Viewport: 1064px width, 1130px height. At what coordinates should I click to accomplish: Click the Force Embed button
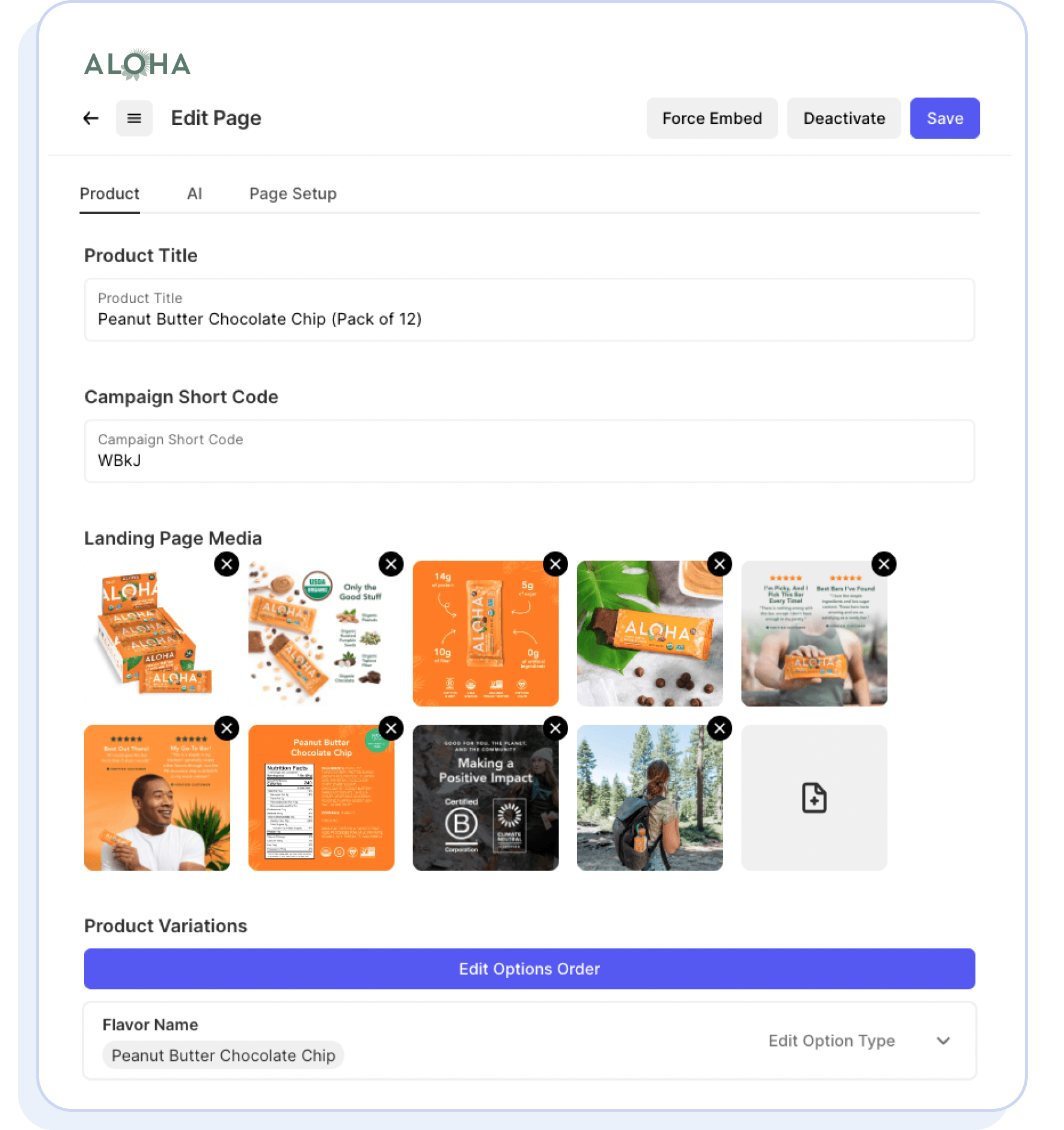pos(712,118)
